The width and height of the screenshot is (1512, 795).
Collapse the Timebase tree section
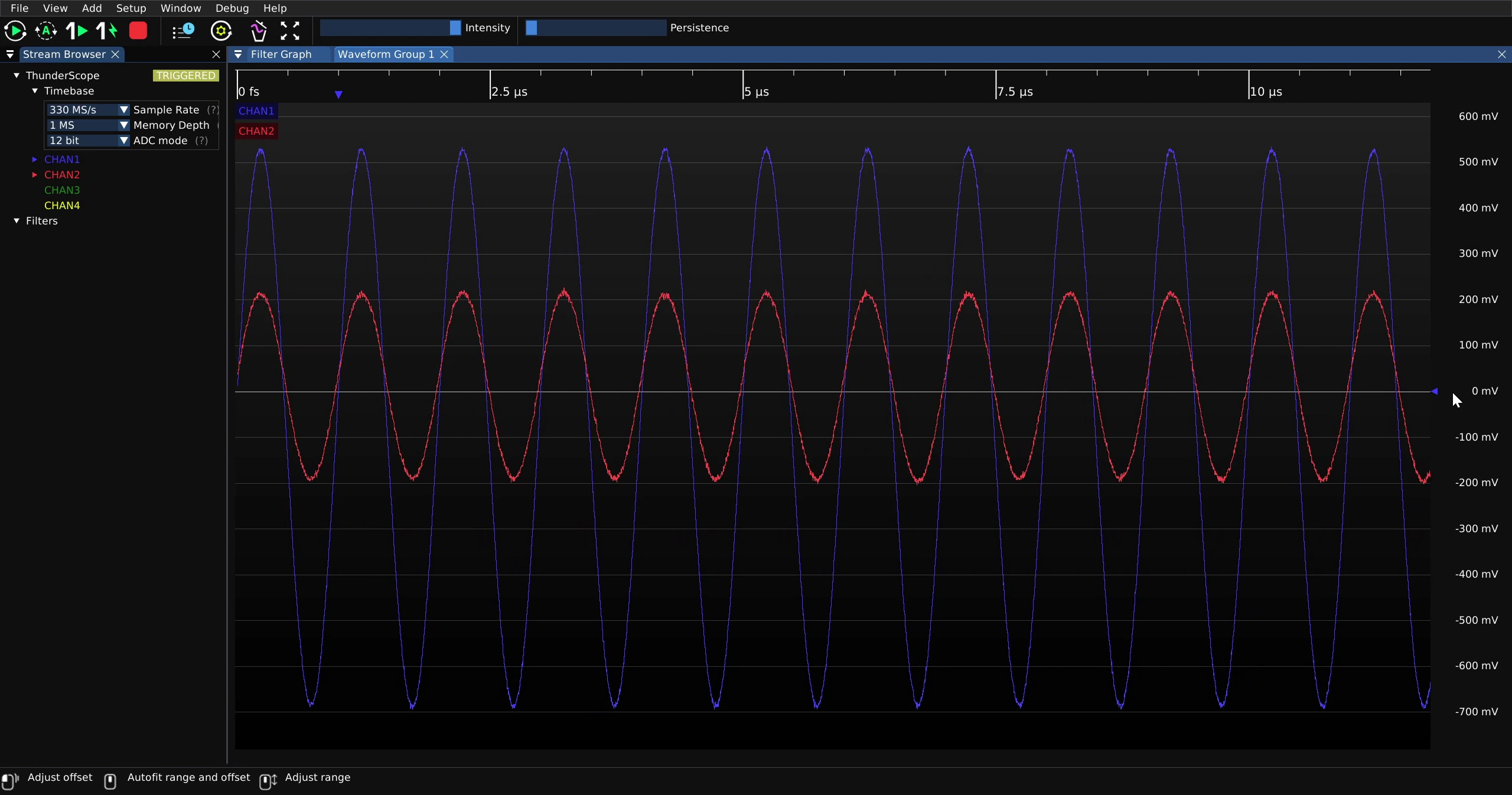pyautogui.click(x=35, y=91)
